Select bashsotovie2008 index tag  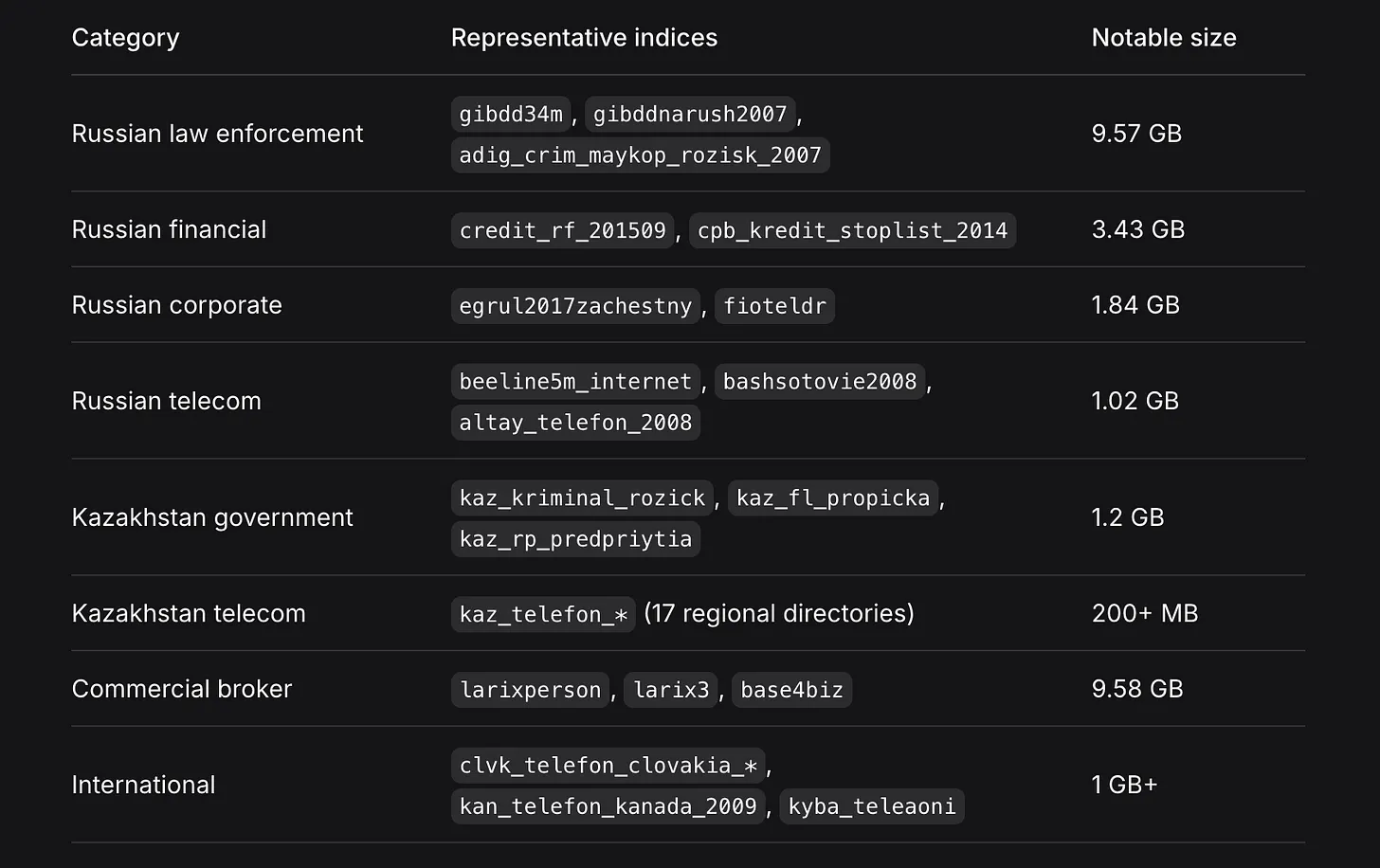point(820,382)
